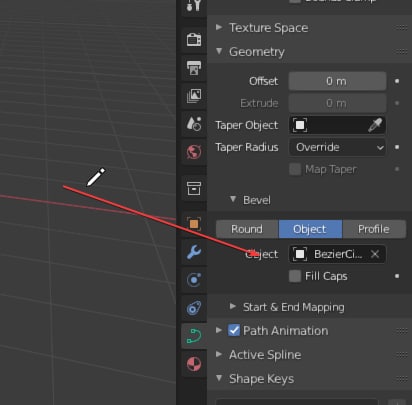Open the Collection properties tab
This screenshot has width=412, height=405.
pyautogui.click(x=194, y=188)
